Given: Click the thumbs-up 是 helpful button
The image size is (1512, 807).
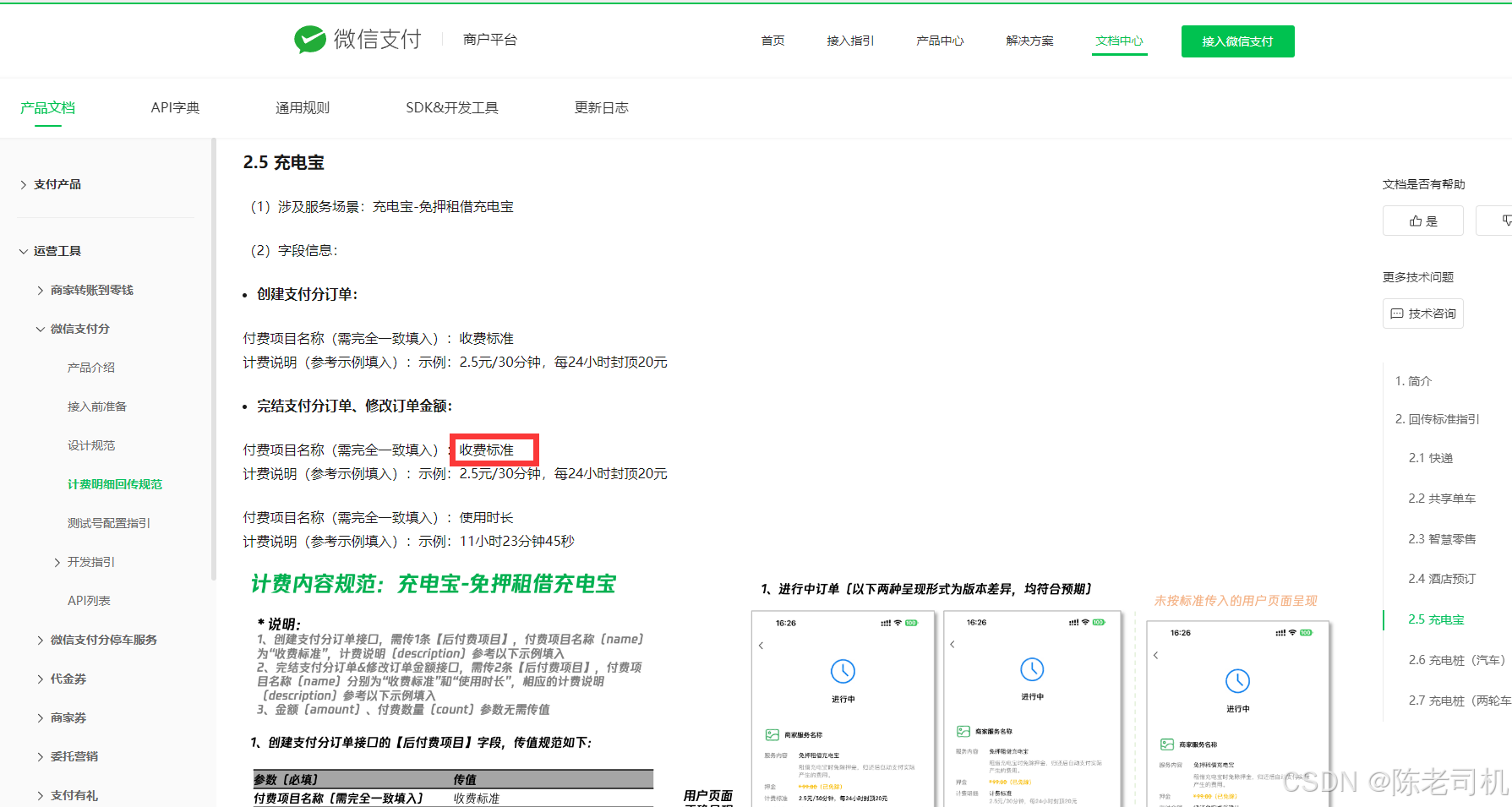Looking at the screenshot, I should (x=1423, y=221).
